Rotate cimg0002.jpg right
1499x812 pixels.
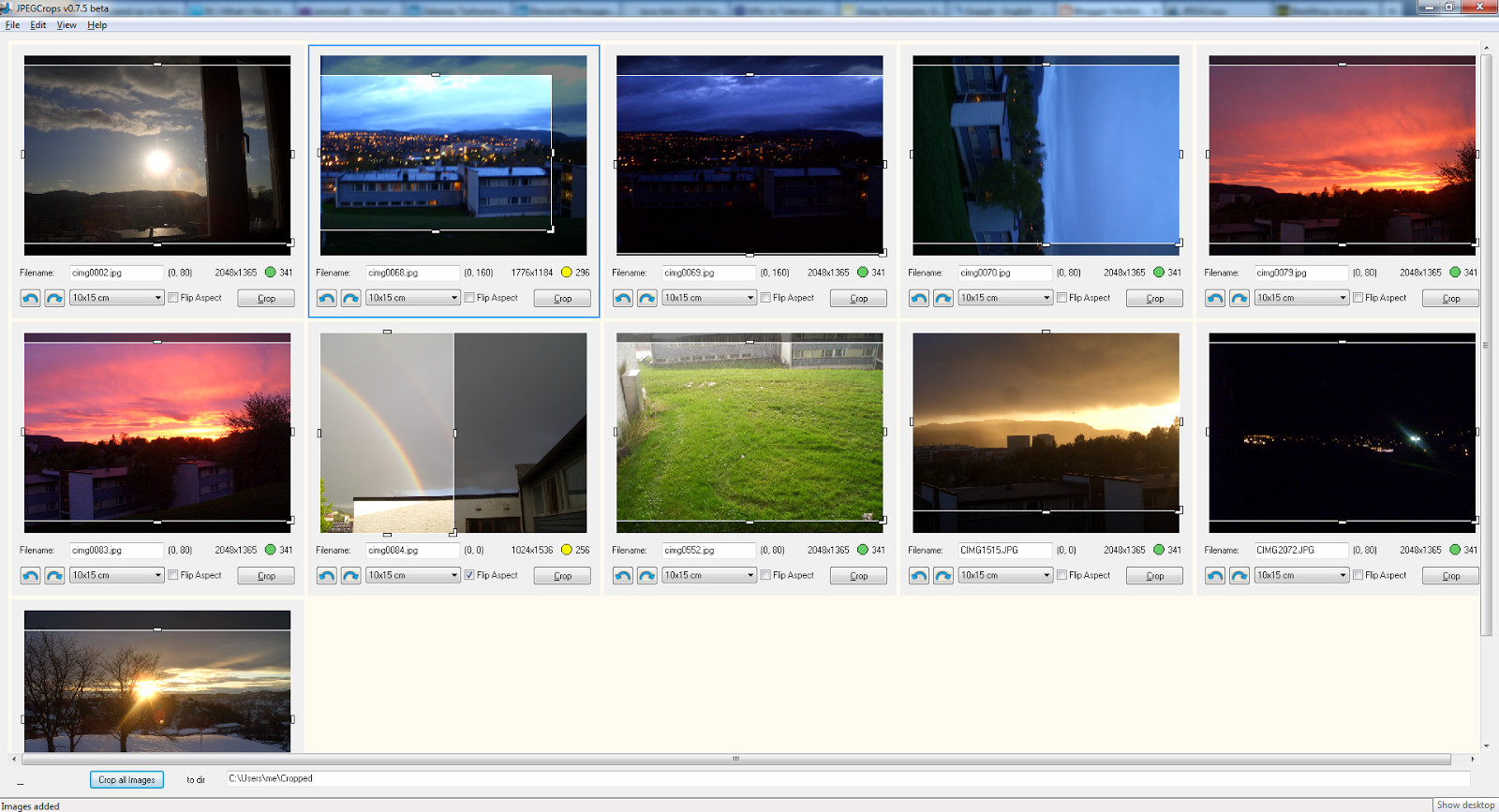click(x=54, y=298)
